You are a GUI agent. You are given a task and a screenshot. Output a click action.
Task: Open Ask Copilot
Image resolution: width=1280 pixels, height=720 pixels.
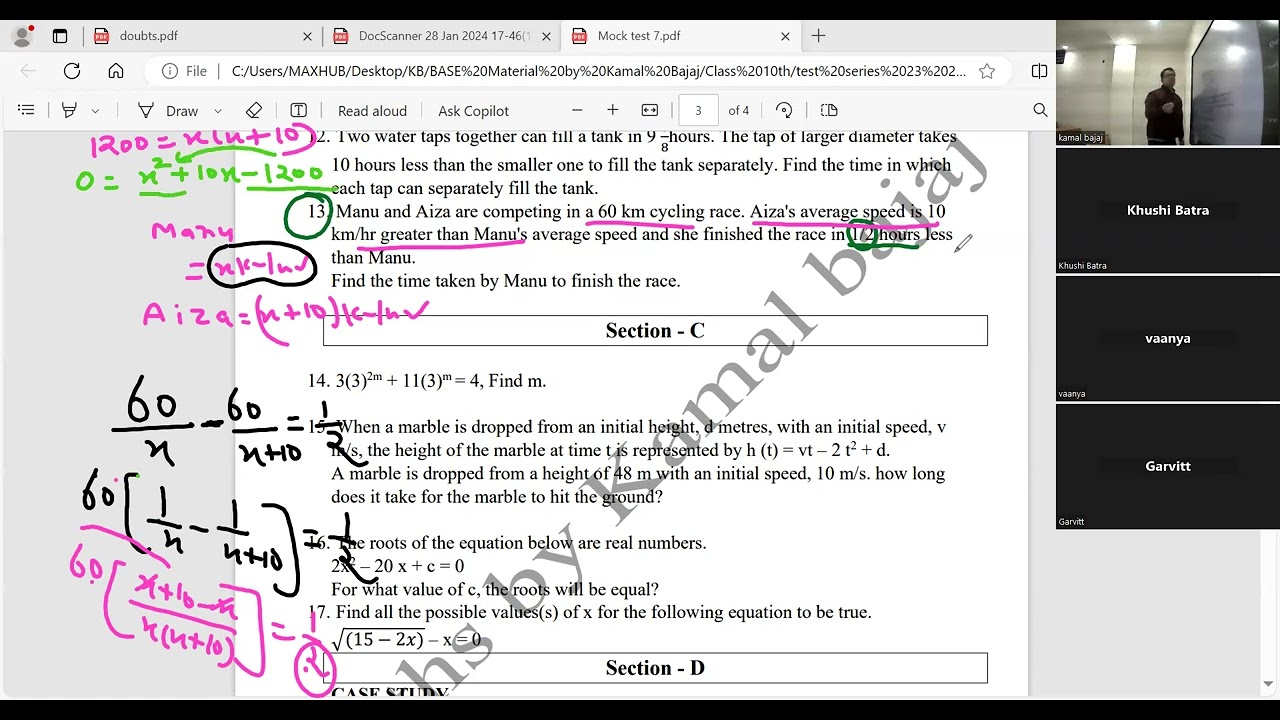[x=473, y=110]
